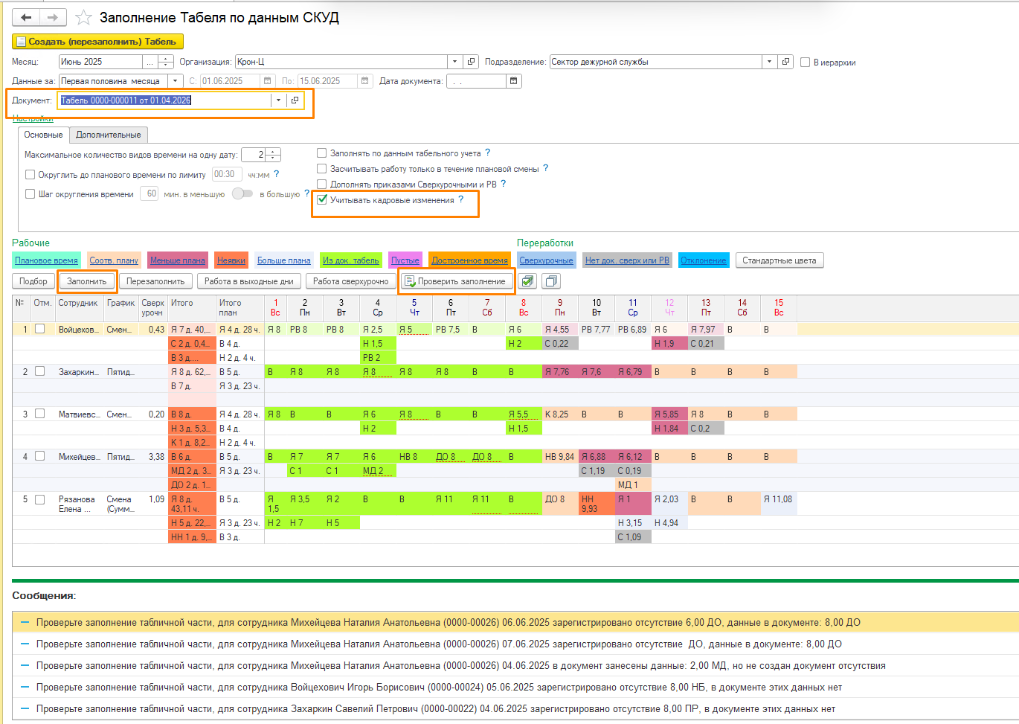The image size is (1019, 724).
Task: Open the calendar for start date 01.06.2025
Action: click(x=266, y=81)
